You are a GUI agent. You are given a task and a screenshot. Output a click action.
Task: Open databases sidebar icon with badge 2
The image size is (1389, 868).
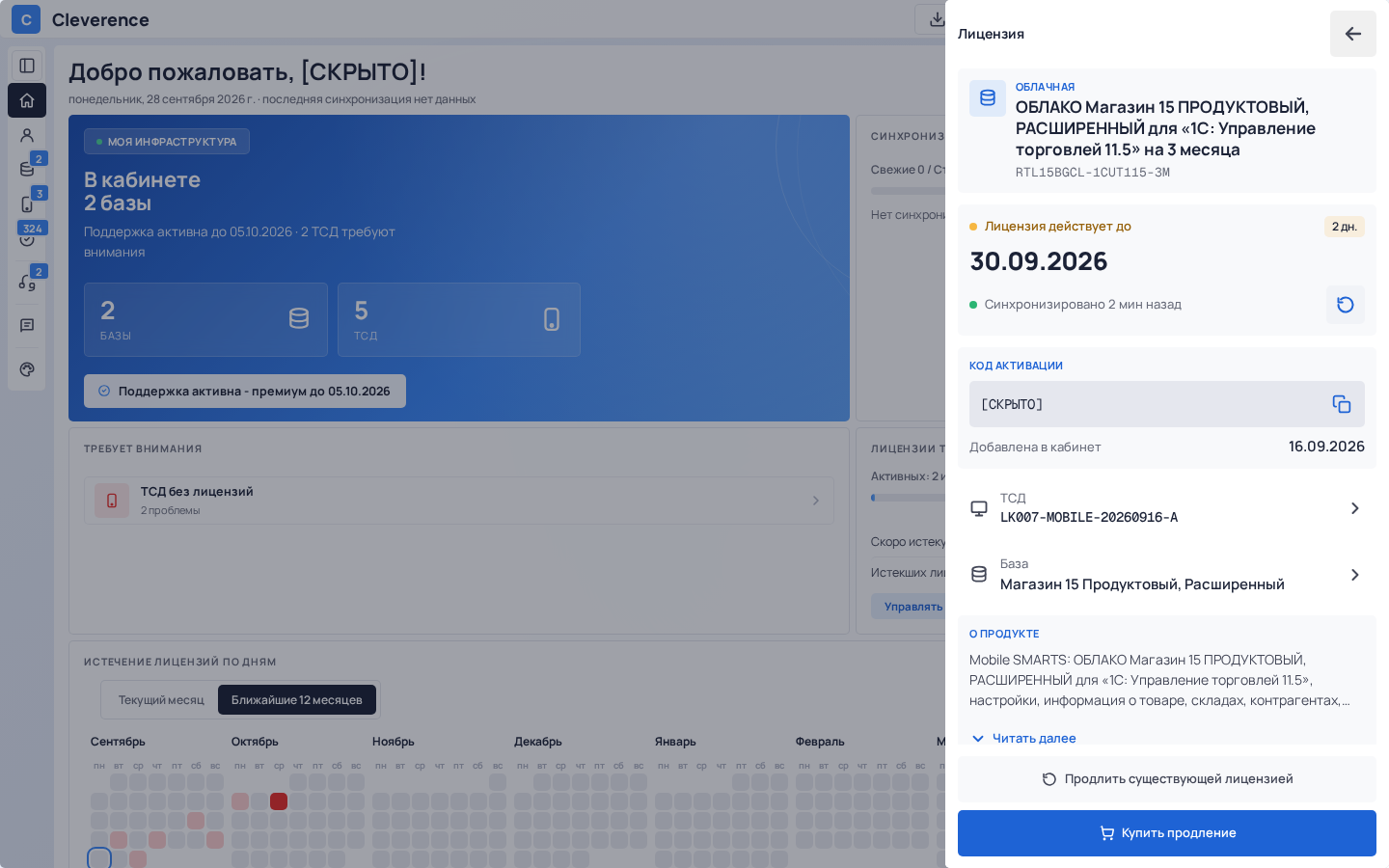tap(27, 170)
